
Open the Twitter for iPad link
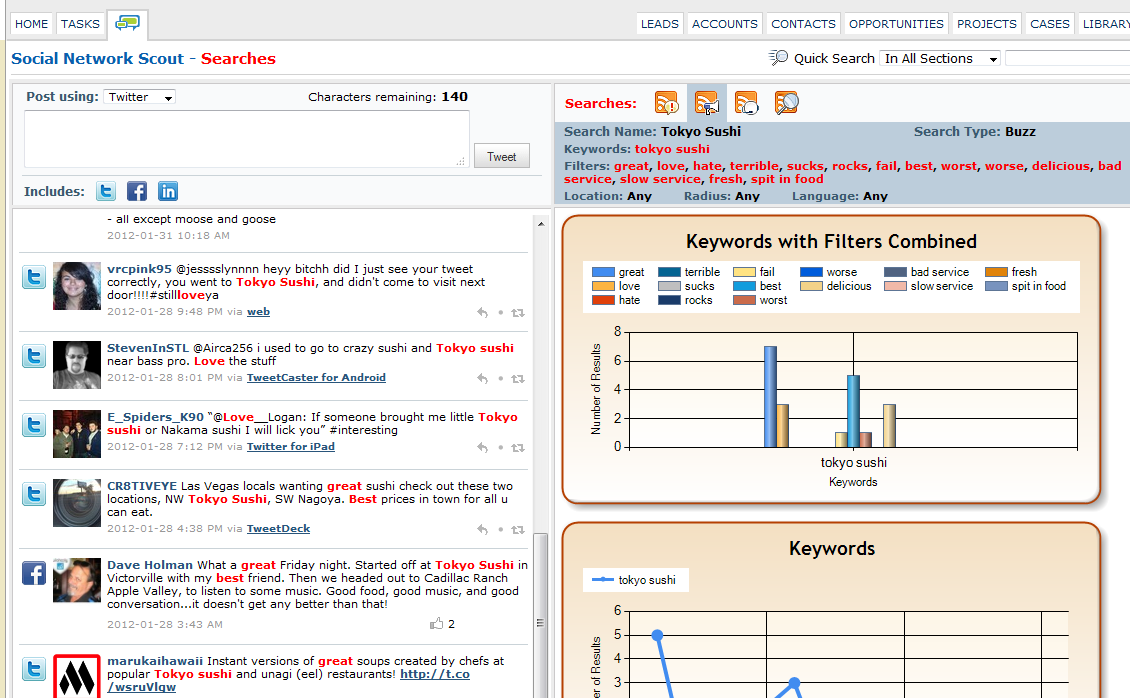click(290, 447)
